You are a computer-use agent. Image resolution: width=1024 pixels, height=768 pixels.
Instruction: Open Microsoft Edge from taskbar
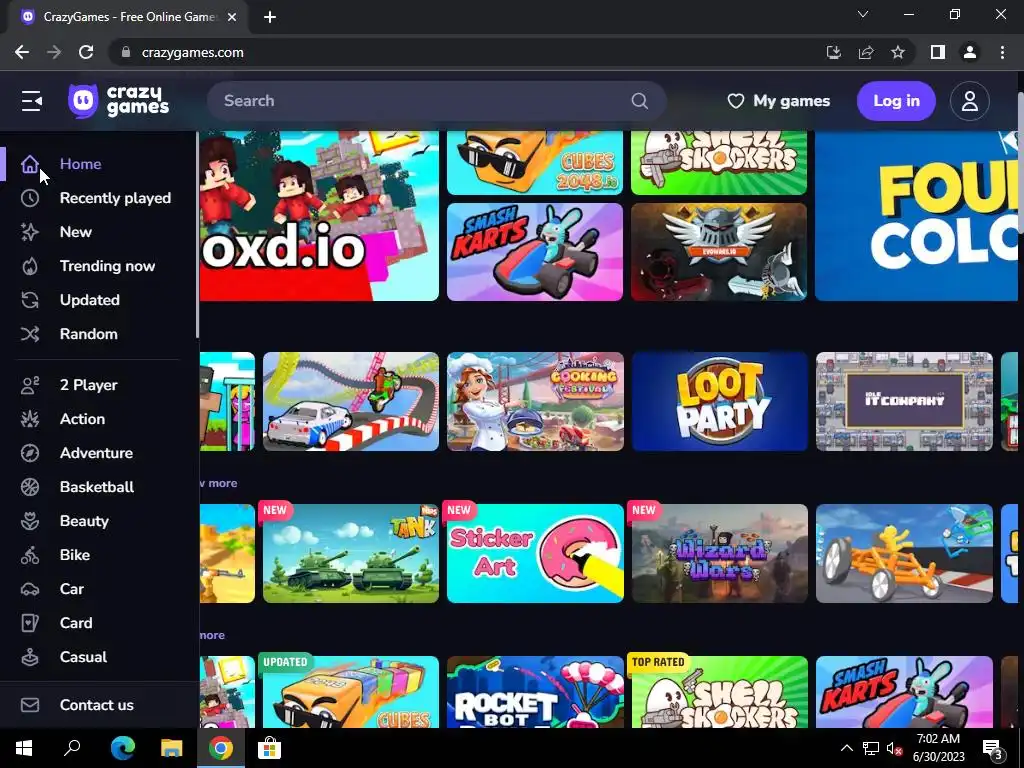[122, 748]
